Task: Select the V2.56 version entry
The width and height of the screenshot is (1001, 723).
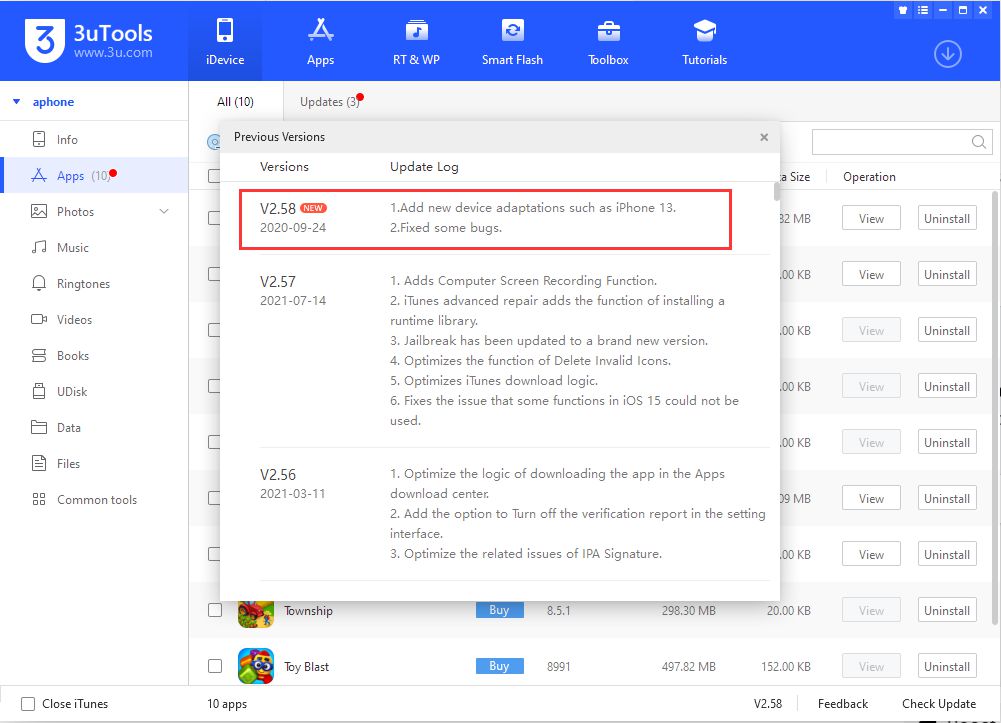Action: click(x=515, y=514)
